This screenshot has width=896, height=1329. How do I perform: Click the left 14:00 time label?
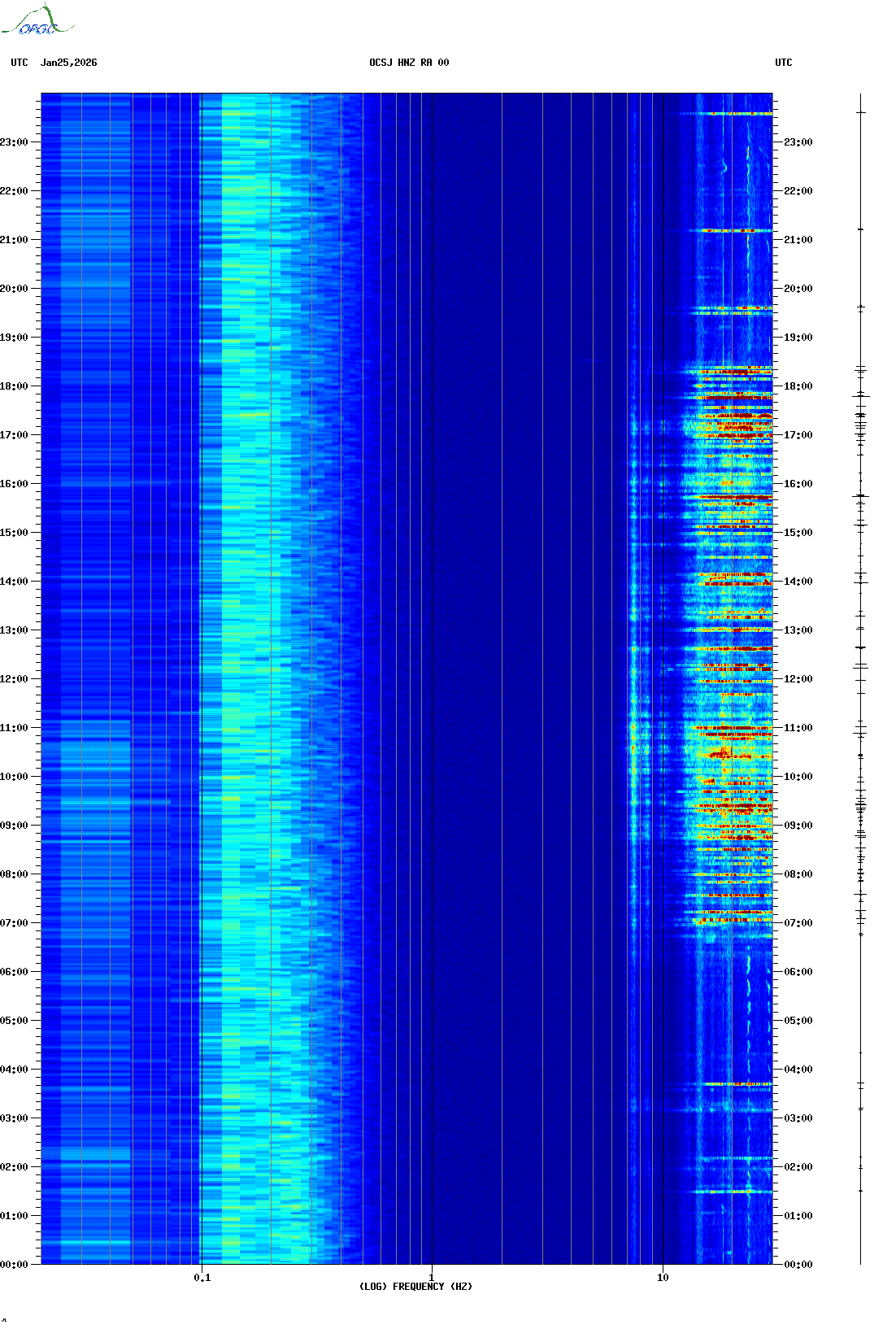pyautogui.click(x=14, y=582)
